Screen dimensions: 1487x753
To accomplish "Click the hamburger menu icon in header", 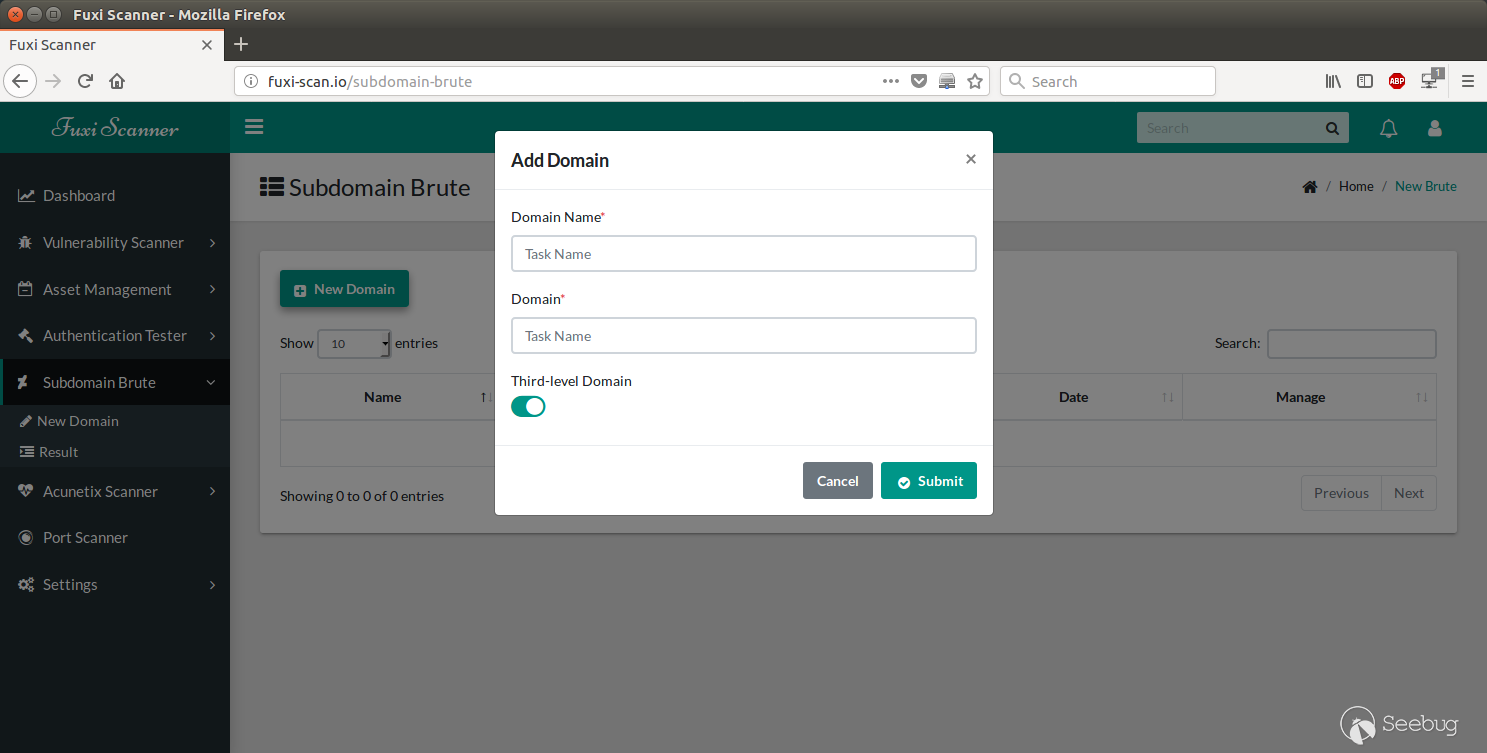I will tap(253, 127).
